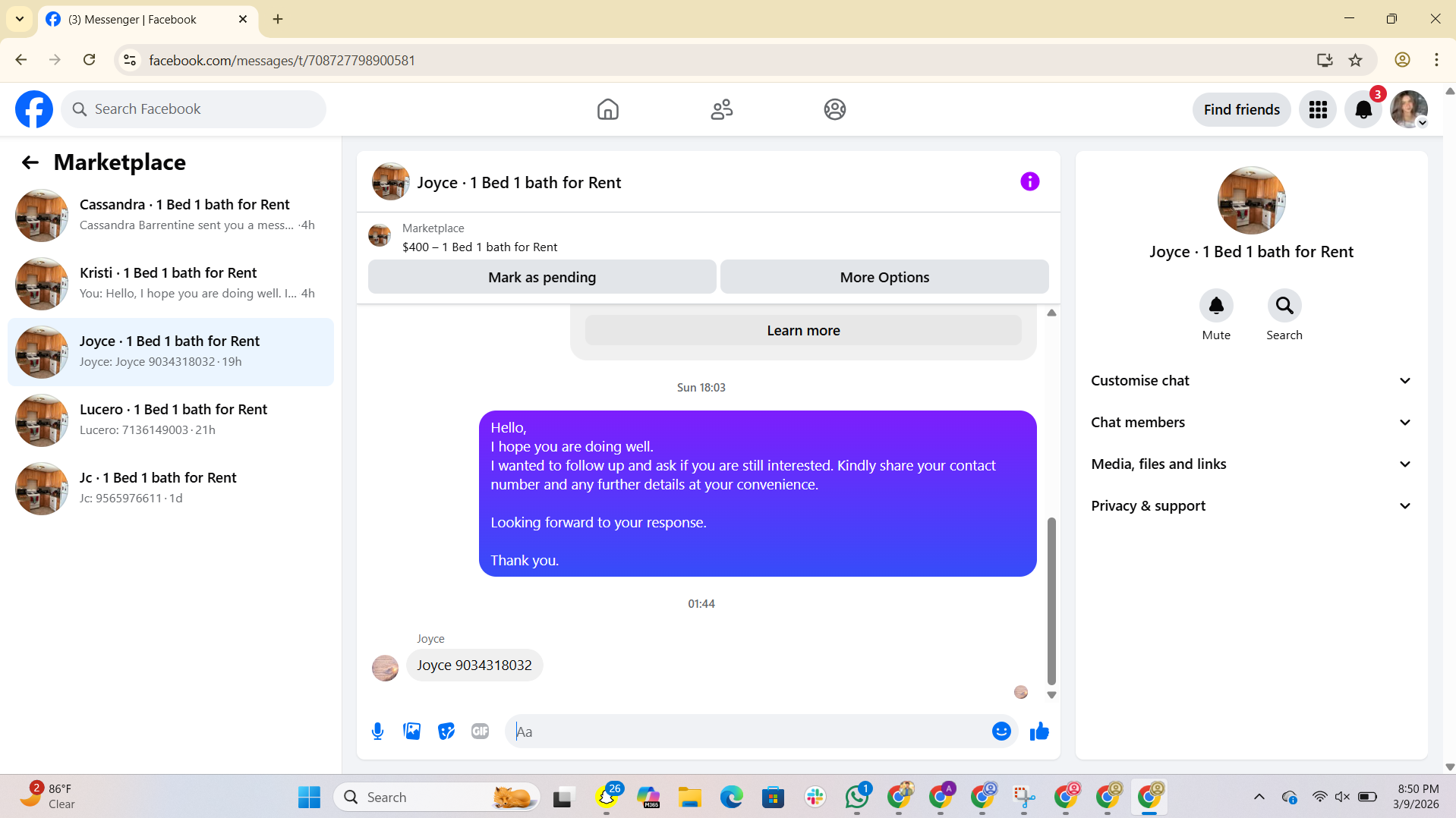Open taskbar clock showing 8:50 PM
The image size is (1456, 818).
point(1417,797)
